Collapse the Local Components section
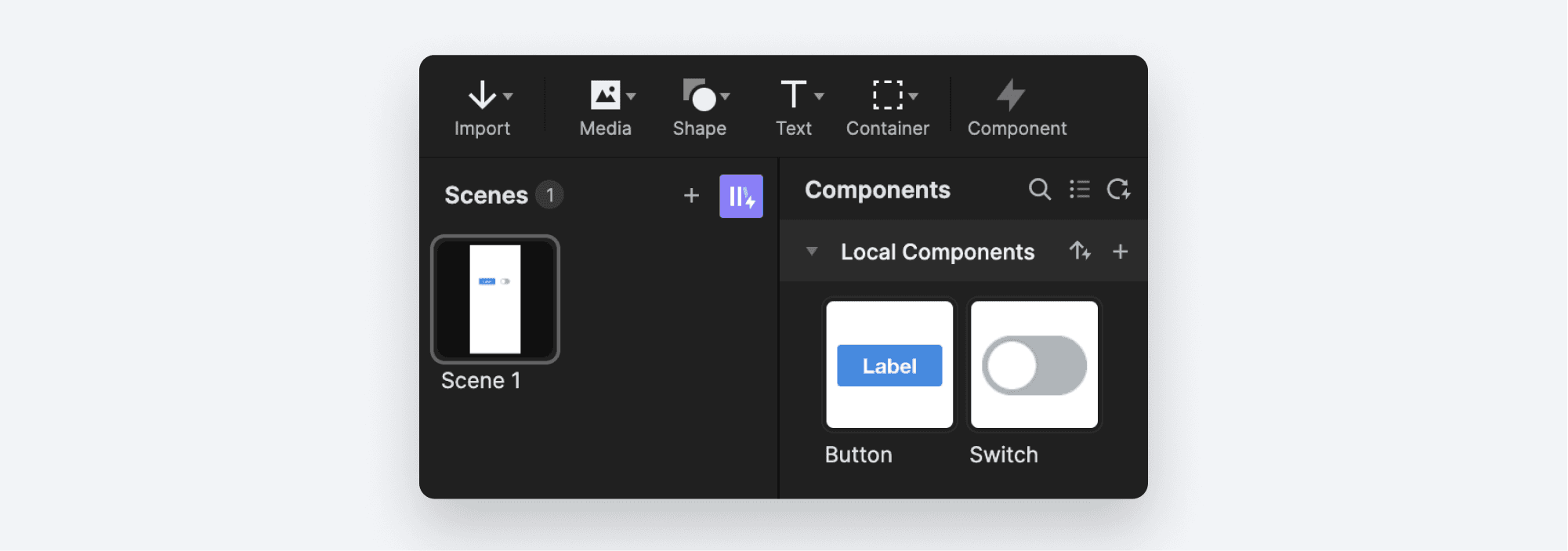1568x551 pixels. pos(812,252)
